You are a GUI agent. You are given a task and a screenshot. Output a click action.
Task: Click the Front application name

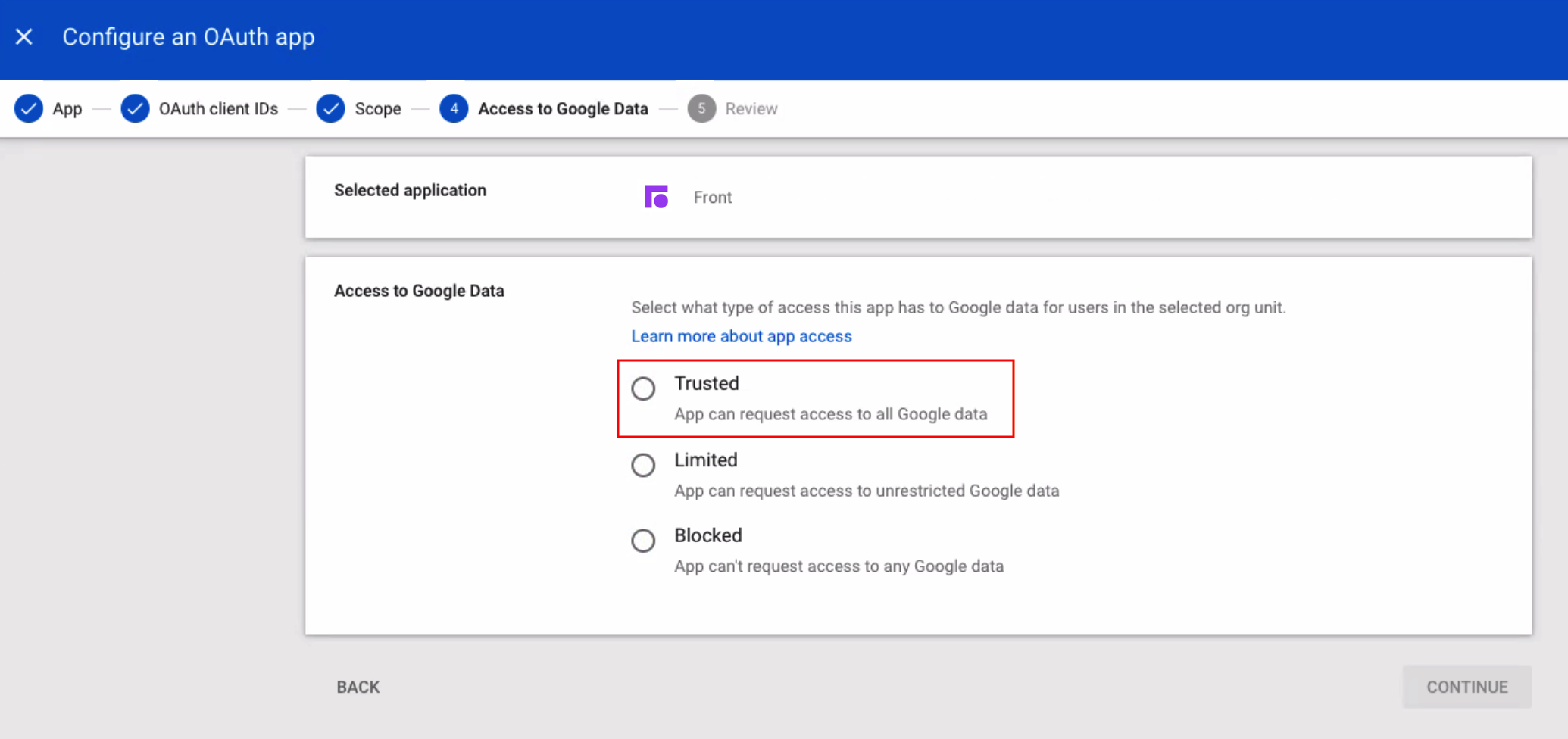tap(713, 198)
